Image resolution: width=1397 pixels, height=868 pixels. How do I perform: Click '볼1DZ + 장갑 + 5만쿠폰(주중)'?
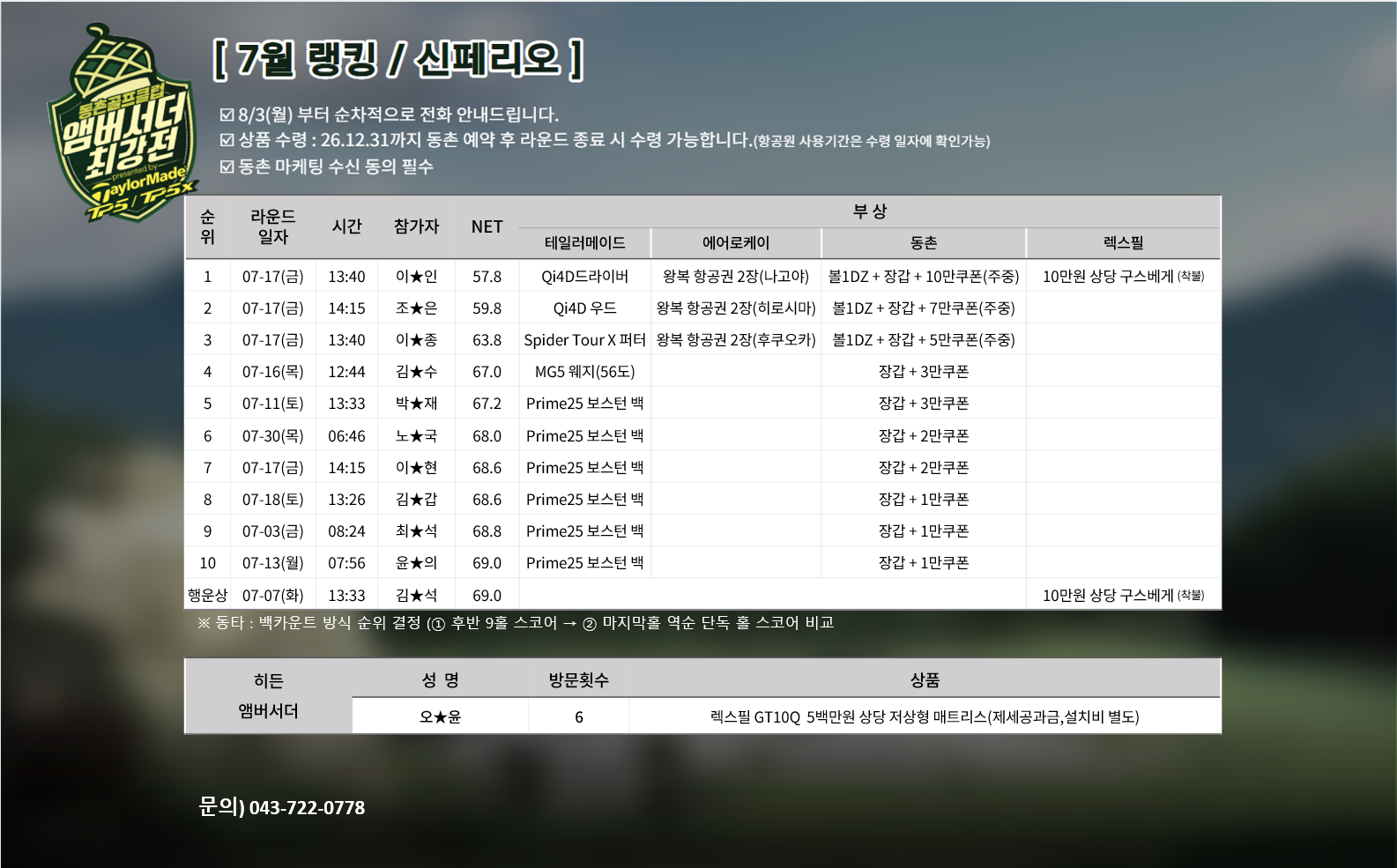[x=924, y=340]
